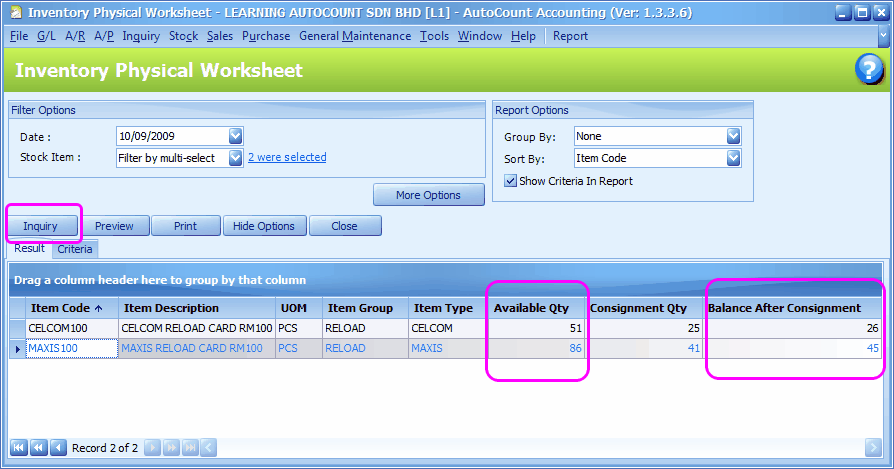Click previous page record navigator button
This screenshot has width=894, height=469.
38,448
